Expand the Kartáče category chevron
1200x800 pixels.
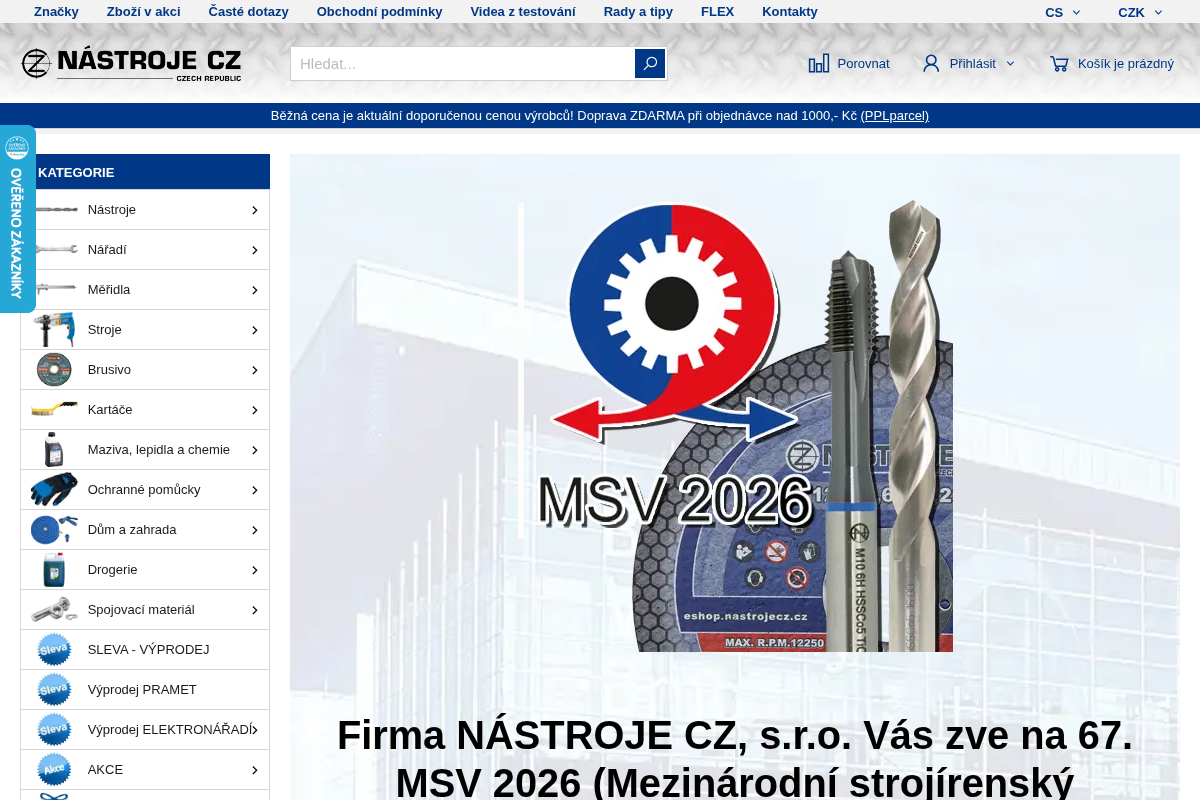[254, 410]
